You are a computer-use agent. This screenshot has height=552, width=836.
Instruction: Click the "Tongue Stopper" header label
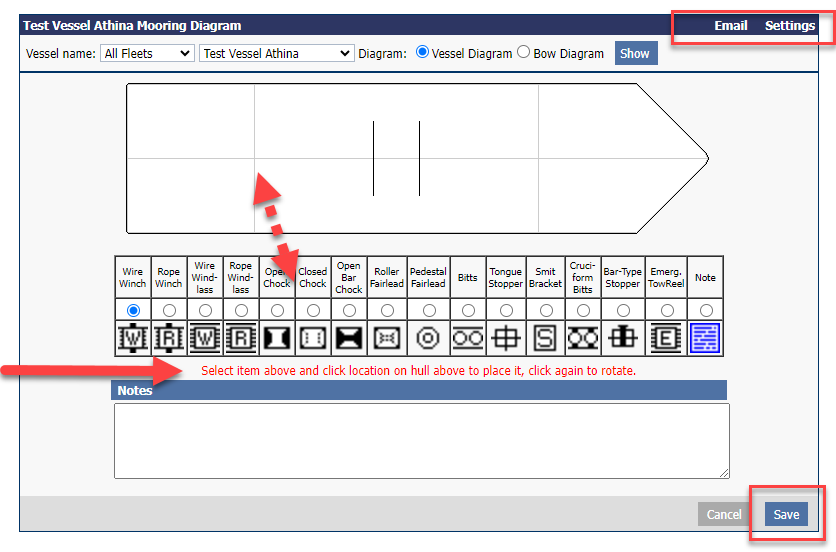click(505, 277)
